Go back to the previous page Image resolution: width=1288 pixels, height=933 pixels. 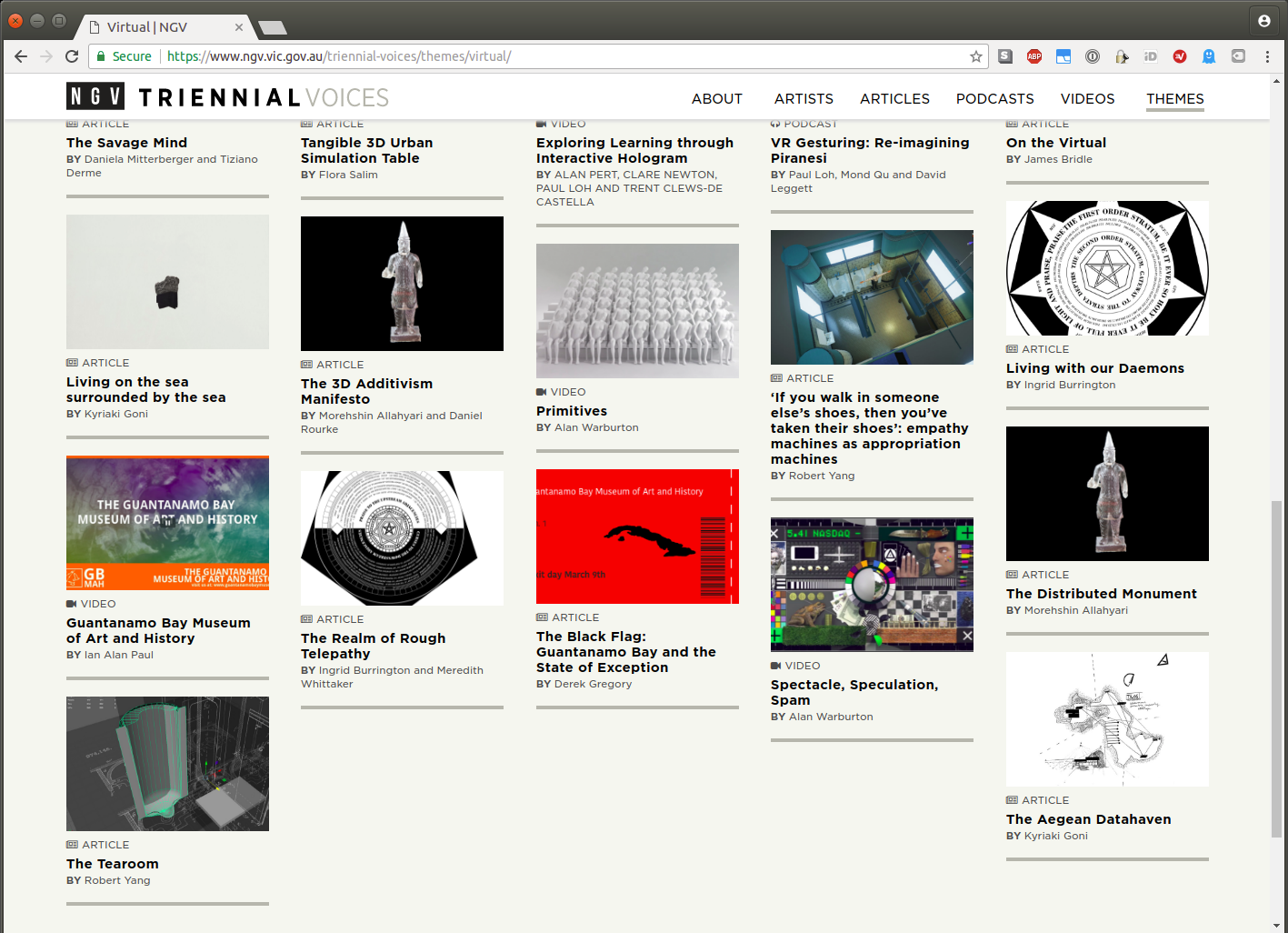tap(21, 56)
